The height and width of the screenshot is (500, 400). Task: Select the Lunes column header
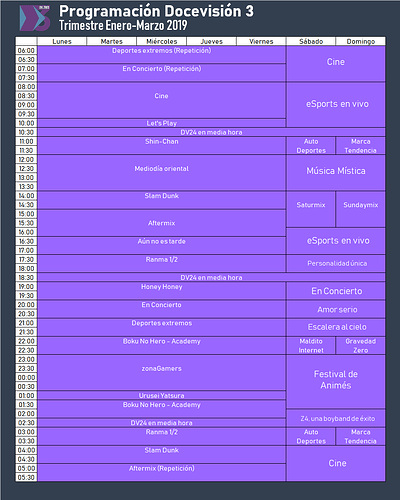pyautogui.click(x=62, y=41)
